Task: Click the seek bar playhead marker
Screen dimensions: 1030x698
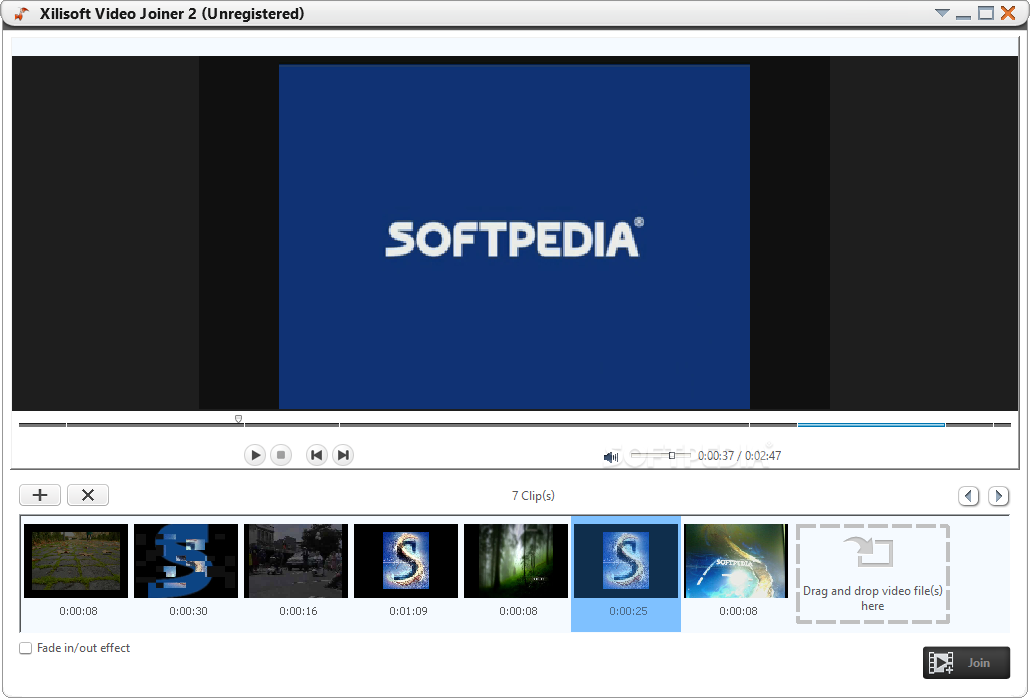Action: (x=238, y=419)
